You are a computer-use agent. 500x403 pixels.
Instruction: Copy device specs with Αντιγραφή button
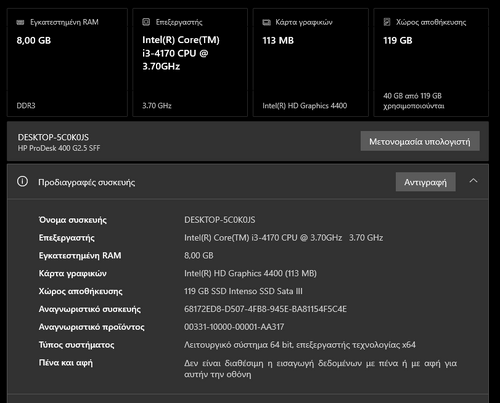tap(425, 182)
